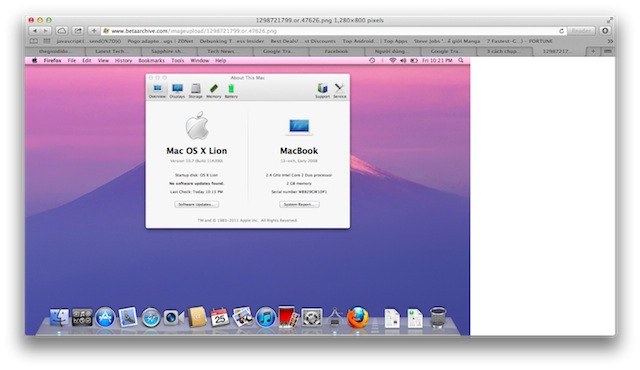The image size is (640, 370).
Task: Open the 'Best Deals!' bookmark
Action: click(284, 41)
